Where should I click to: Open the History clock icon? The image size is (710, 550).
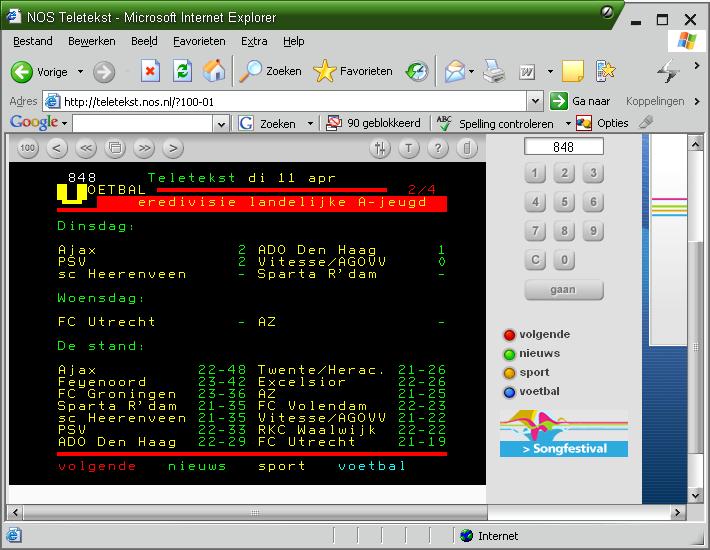point(417,72)
